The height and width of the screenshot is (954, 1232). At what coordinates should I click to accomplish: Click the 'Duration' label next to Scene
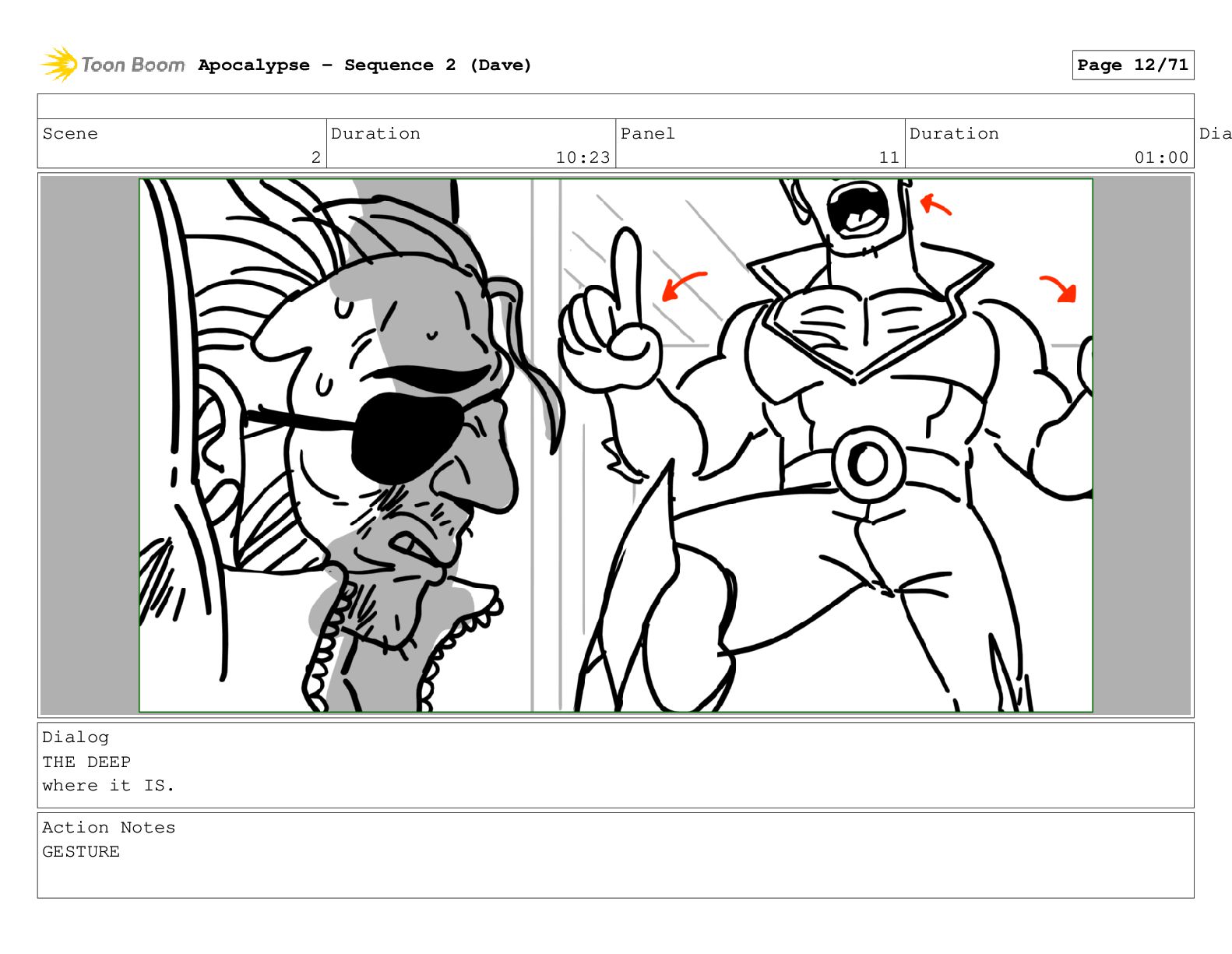pos(375,134)
